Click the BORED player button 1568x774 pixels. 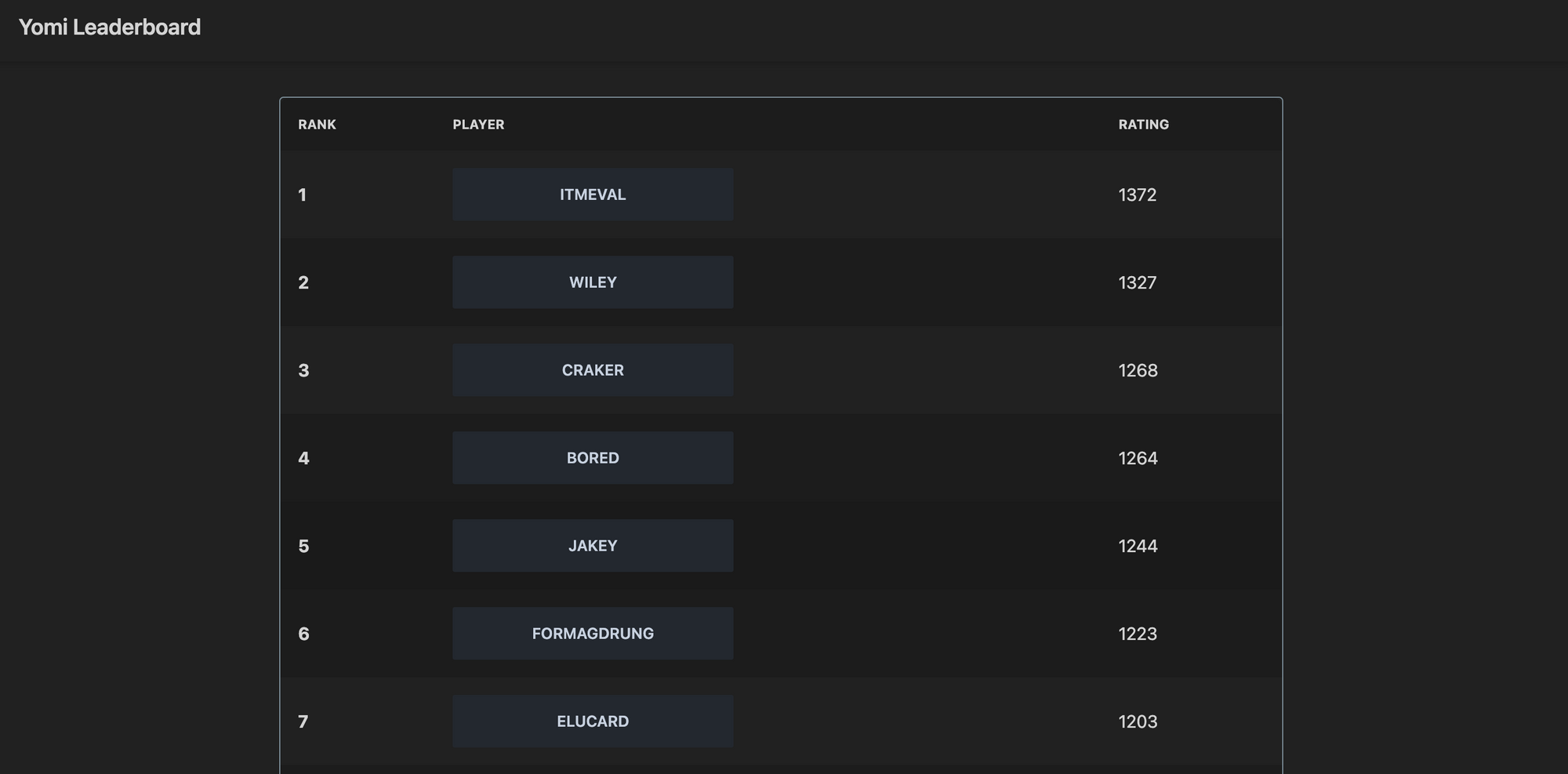pos(593,458)
